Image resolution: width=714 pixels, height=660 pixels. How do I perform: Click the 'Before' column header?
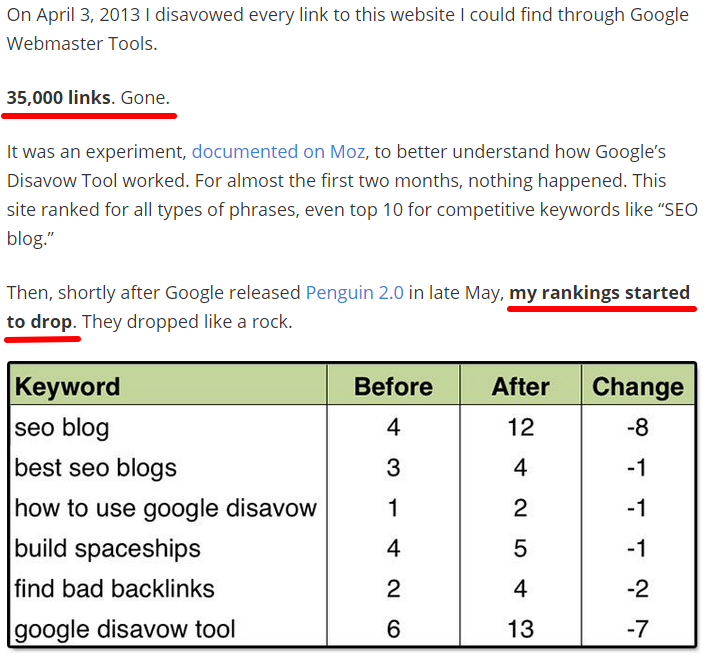(x=393, y=387)
